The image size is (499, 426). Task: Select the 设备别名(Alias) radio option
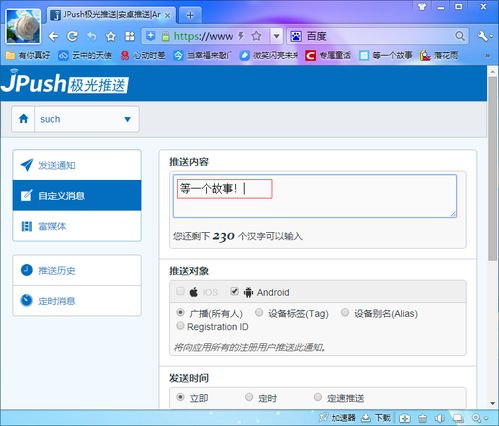345,312
